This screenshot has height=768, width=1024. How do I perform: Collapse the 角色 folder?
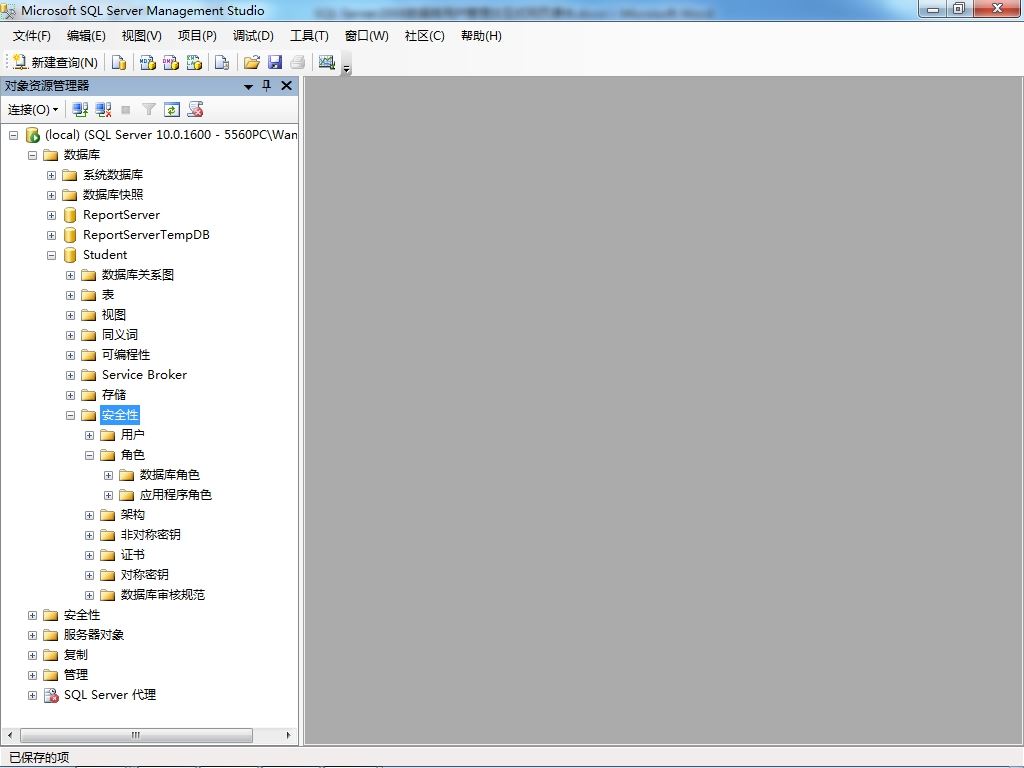89,455
